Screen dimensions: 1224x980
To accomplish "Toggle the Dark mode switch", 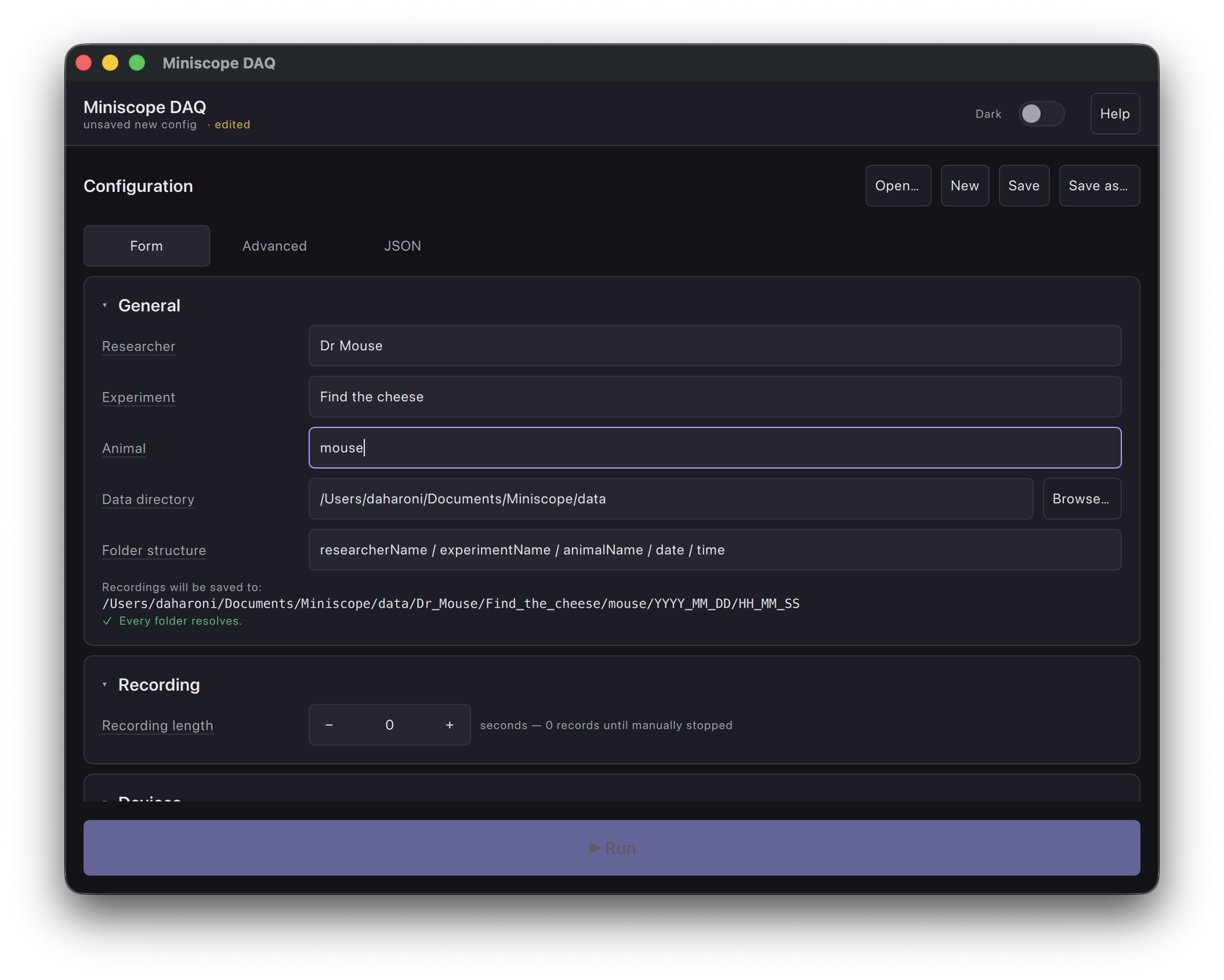I will 1041,114.
